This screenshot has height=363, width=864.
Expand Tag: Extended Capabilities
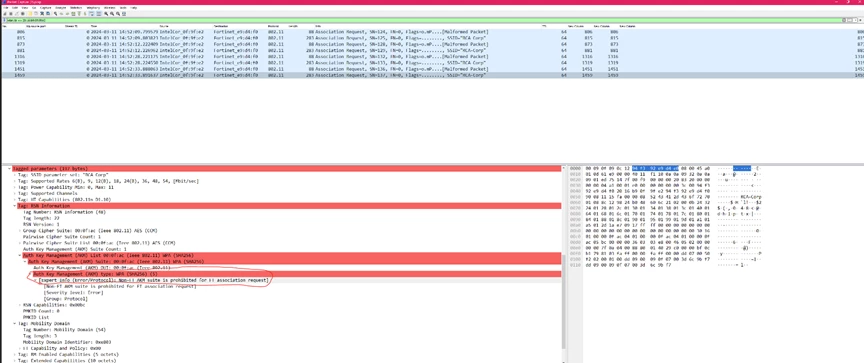tap(15, 360)
